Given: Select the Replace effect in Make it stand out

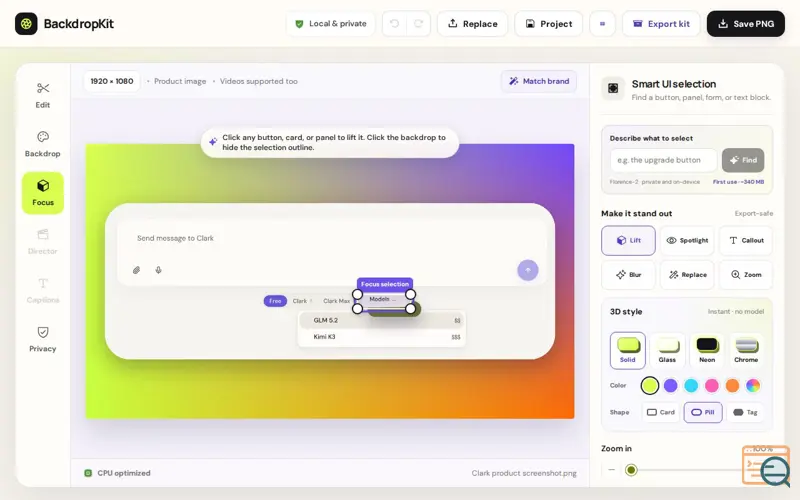Looking at the screenshot, I should 687,274.
